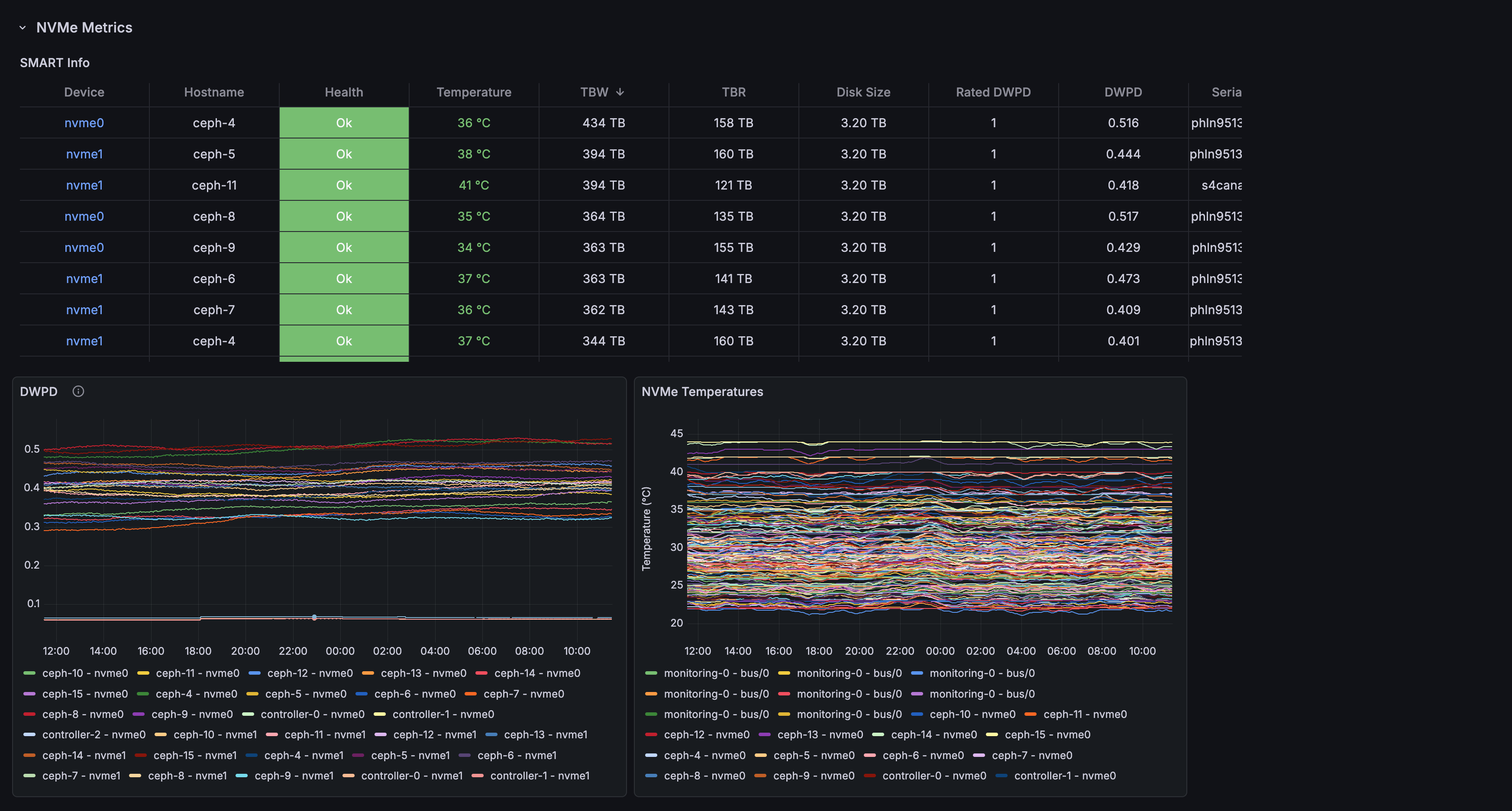Toggle controller-1 - nvme1 in DWPD legend
The image size is (1512, 811).
540,775
